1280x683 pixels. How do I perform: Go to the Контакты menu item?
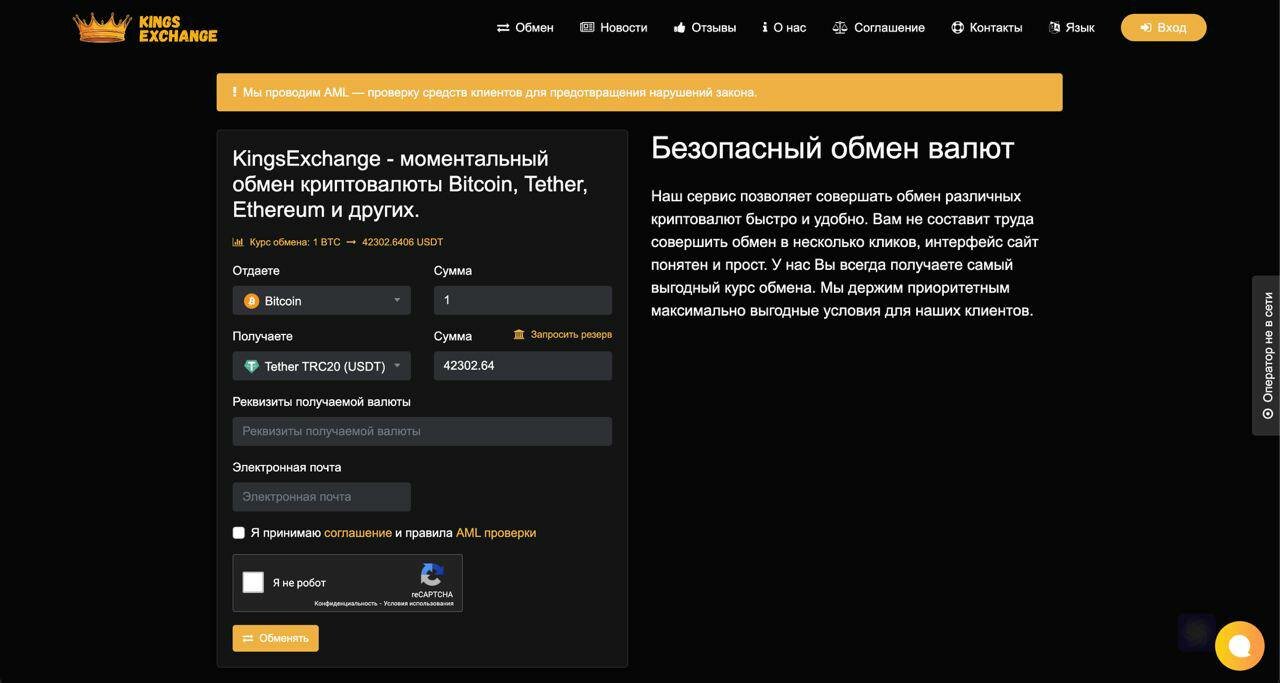pos(986,28)
